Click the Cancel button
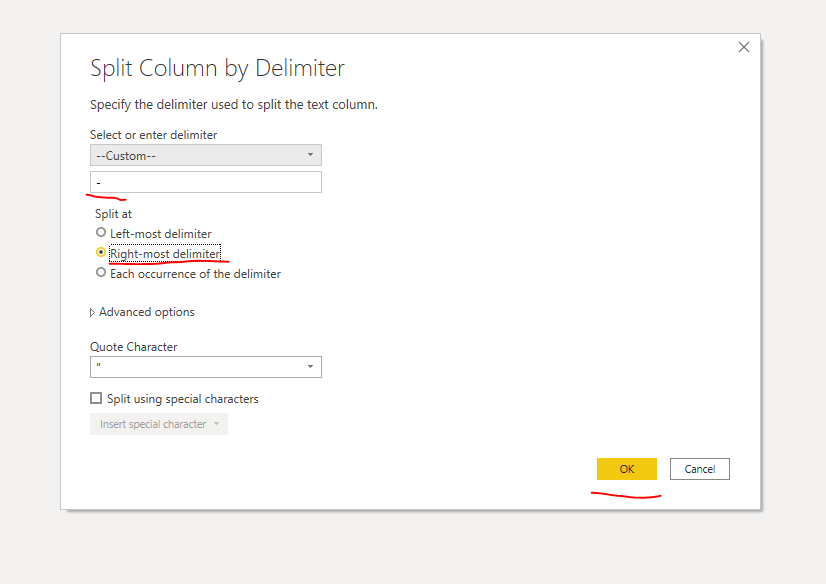The height and width of the screenshot is (584, 826). [x=700, y=469]
